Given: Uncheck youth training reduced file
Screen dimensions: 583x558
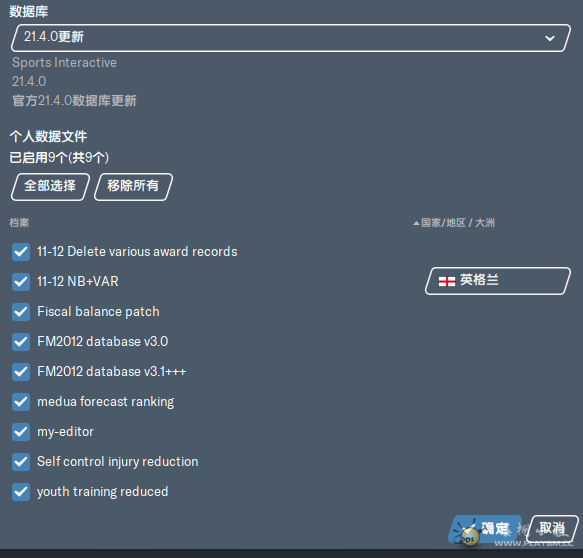Looking at the screenshot, I should coord(21,492).
